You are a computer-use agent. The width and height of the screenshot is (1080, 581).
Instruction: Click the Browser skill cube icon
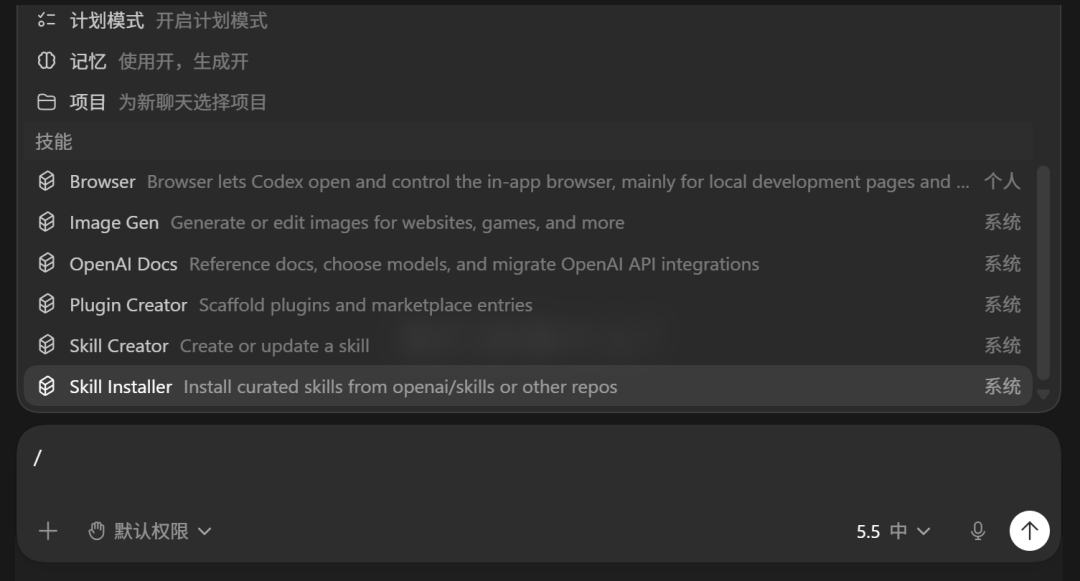46,181
